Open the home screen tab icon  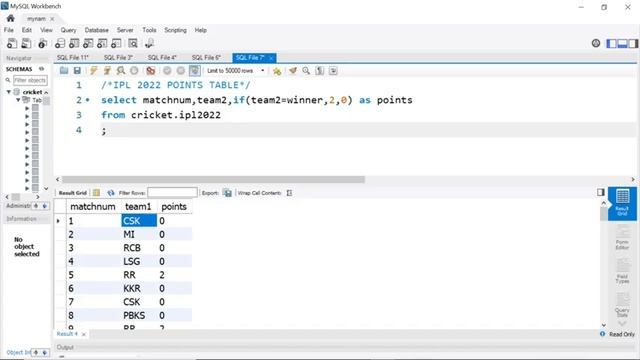11,18
